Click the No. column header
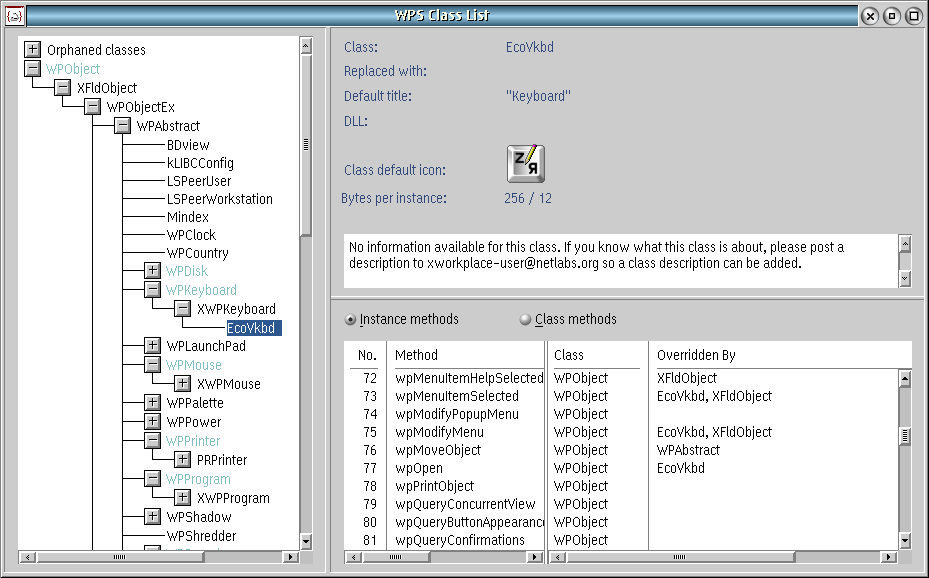 [365, 355]
